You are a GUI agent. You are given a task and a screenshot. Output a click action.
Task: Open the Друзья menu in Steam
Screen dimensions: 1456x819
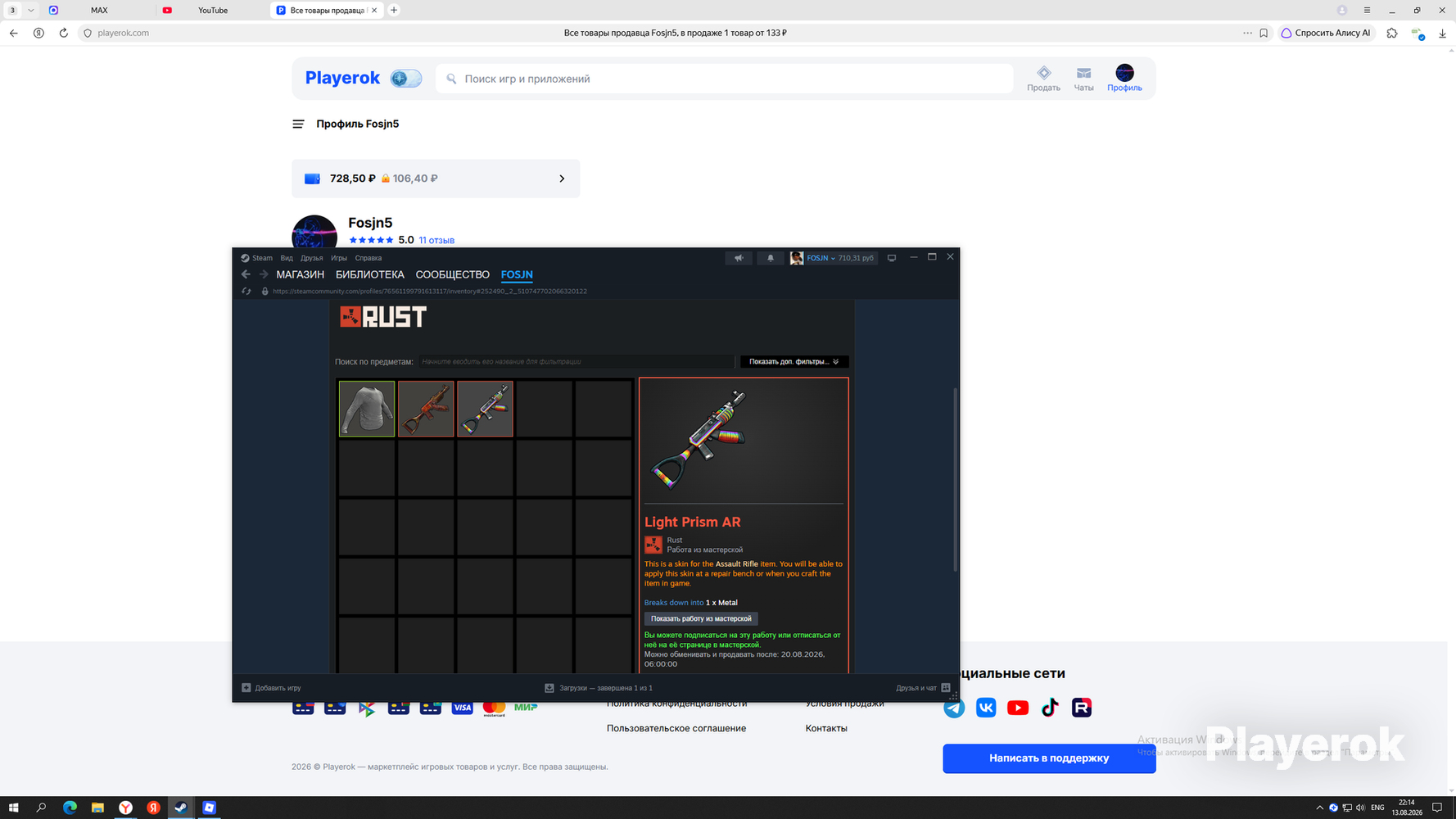(311, 258)
